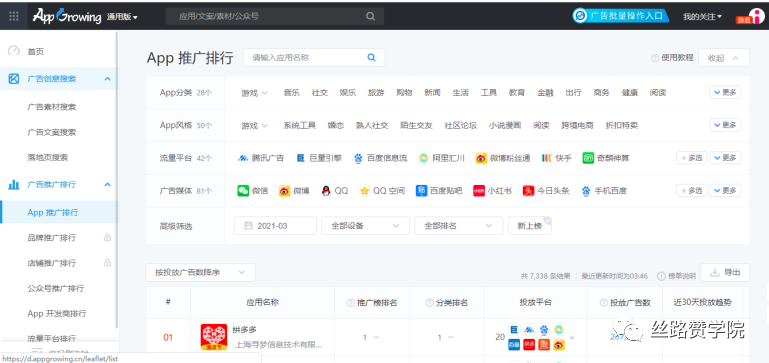Filter by 跨境电商 style

[x=577, y=126]
